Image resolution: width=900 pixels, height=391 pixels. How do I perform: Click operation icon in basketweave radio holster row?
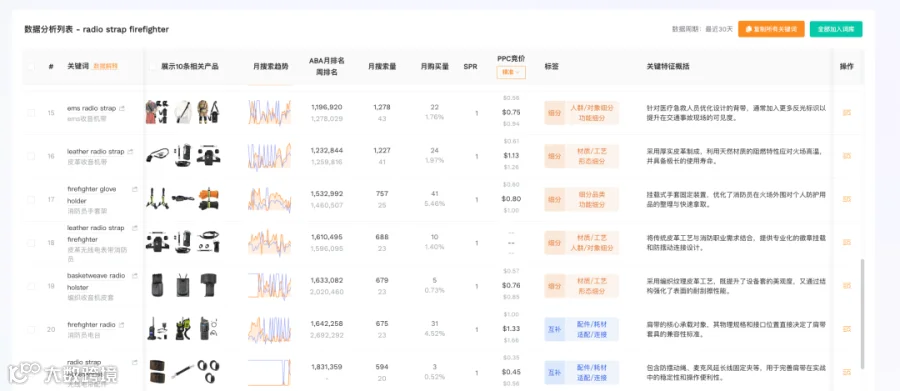coord(847,285)
